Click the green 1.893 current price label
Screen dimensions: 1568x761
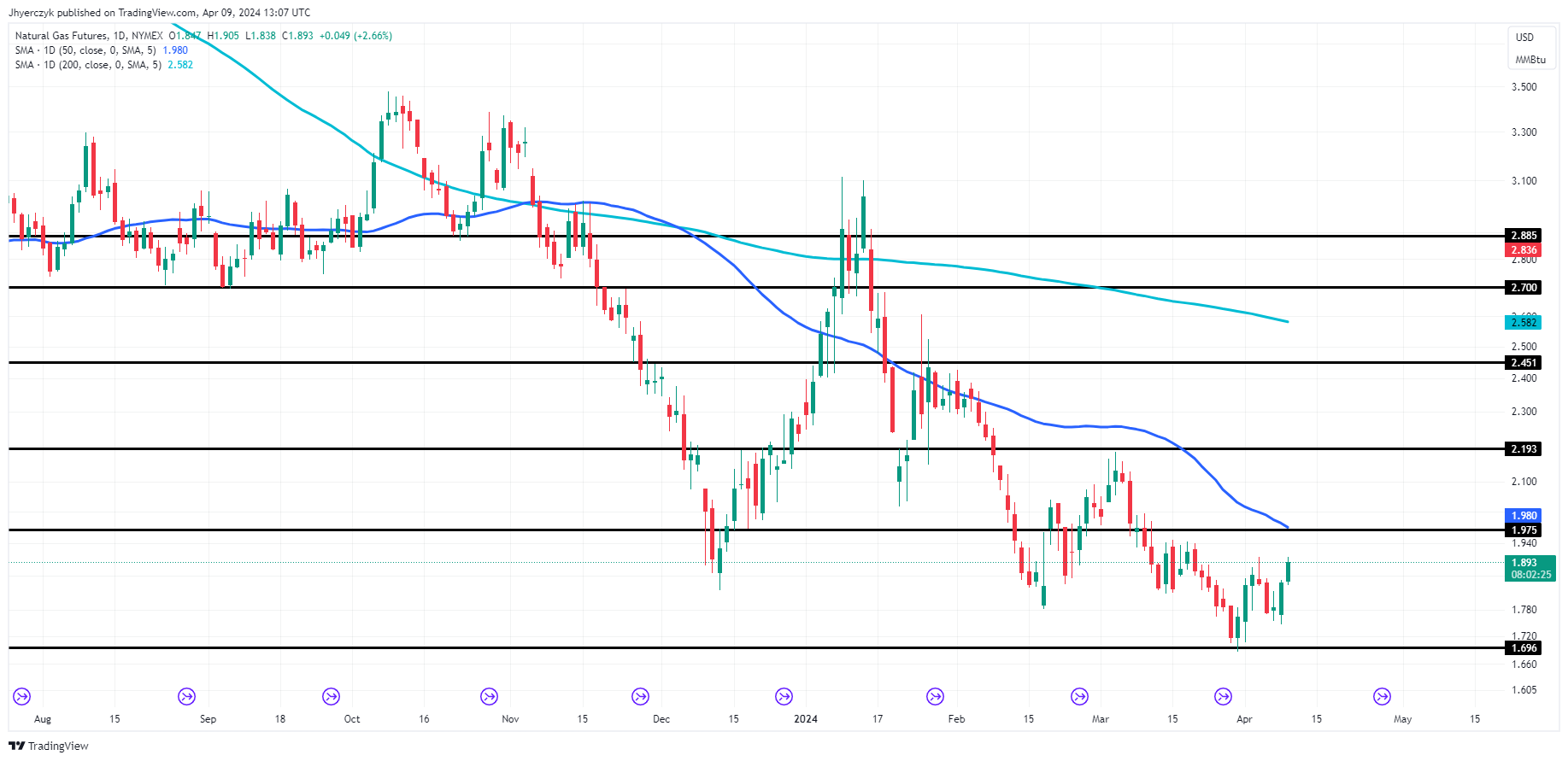(x=1529, y=568)
